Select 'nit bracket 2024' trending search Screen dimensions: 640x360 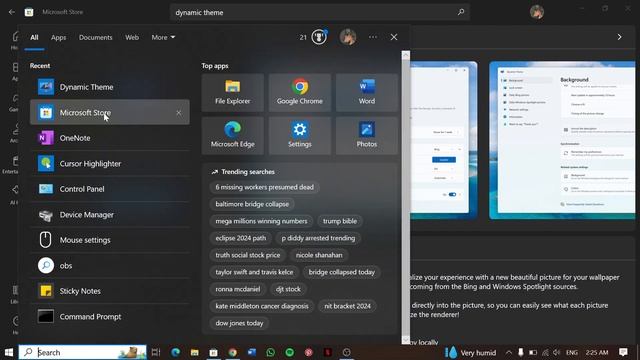click(347, 306)
